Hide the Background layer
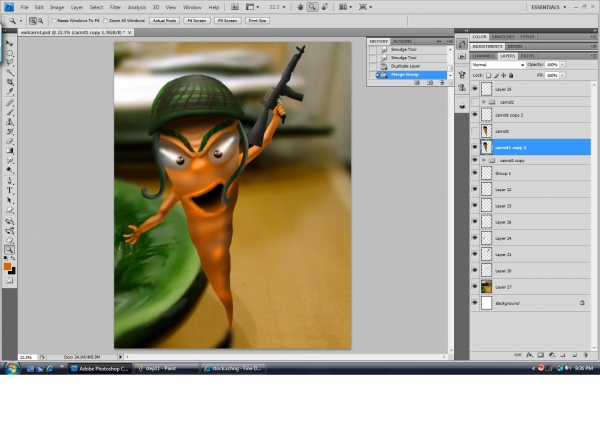 [475, 303]
